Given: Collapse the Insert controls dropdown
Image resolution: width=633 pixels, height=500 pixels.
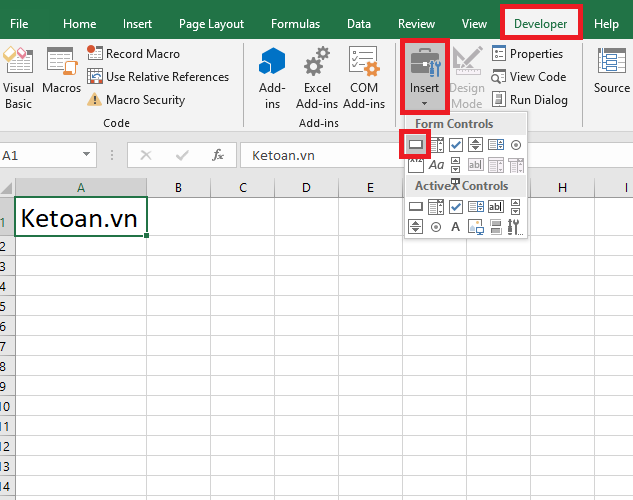Looking at the screenshot, I should [x=424, y=76].
